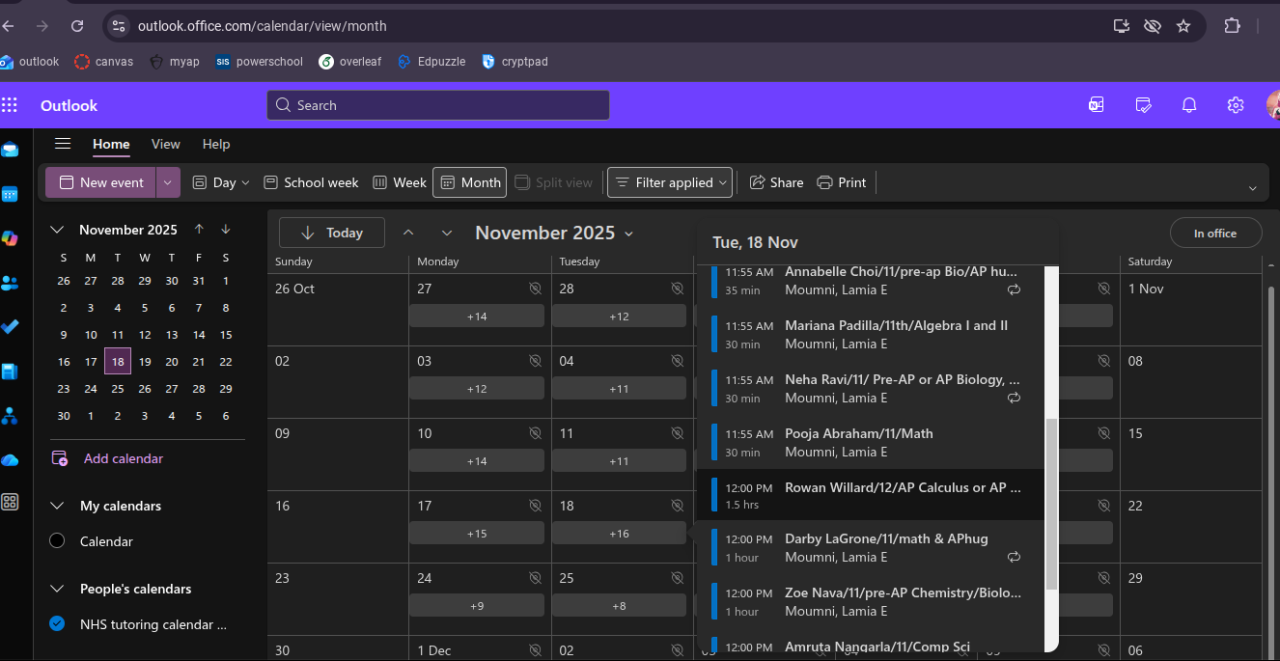Collapse the People's calendars section
This screenshot has height=661, width=1280.
[x=57, y=589]
